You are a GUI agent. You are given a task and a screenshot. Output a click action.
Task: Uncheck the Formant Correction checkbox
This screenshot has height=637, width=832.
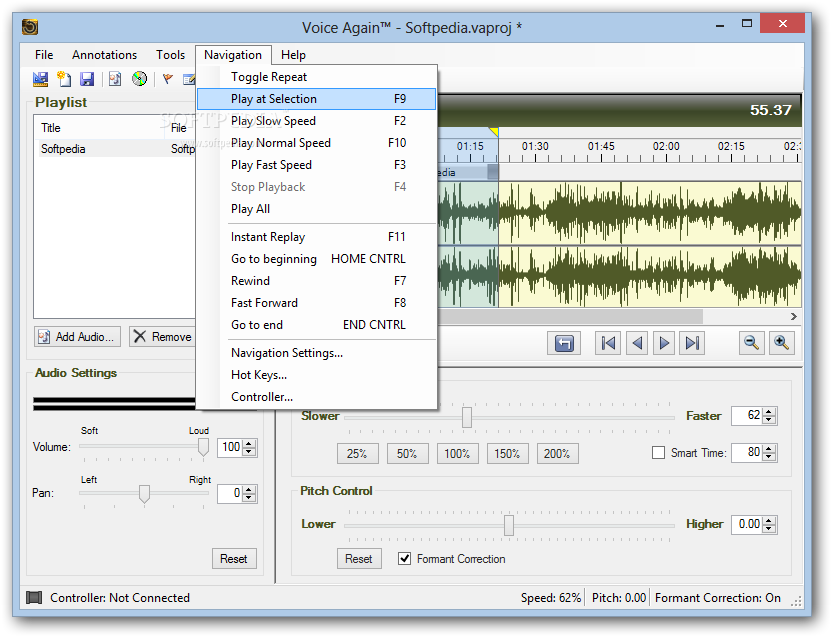point(404,558)
